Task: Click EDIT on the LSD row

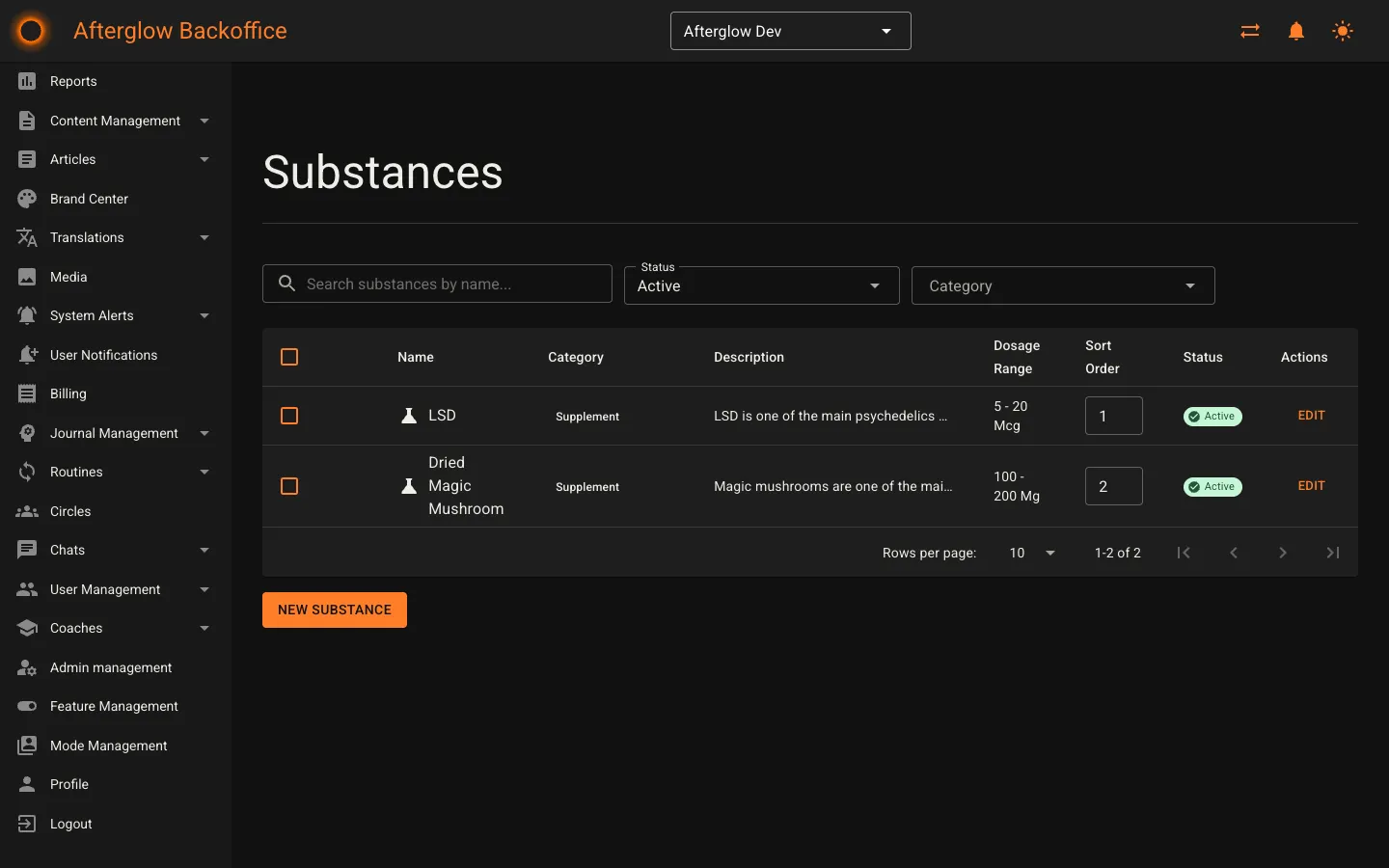Action: pos(1311,416)
